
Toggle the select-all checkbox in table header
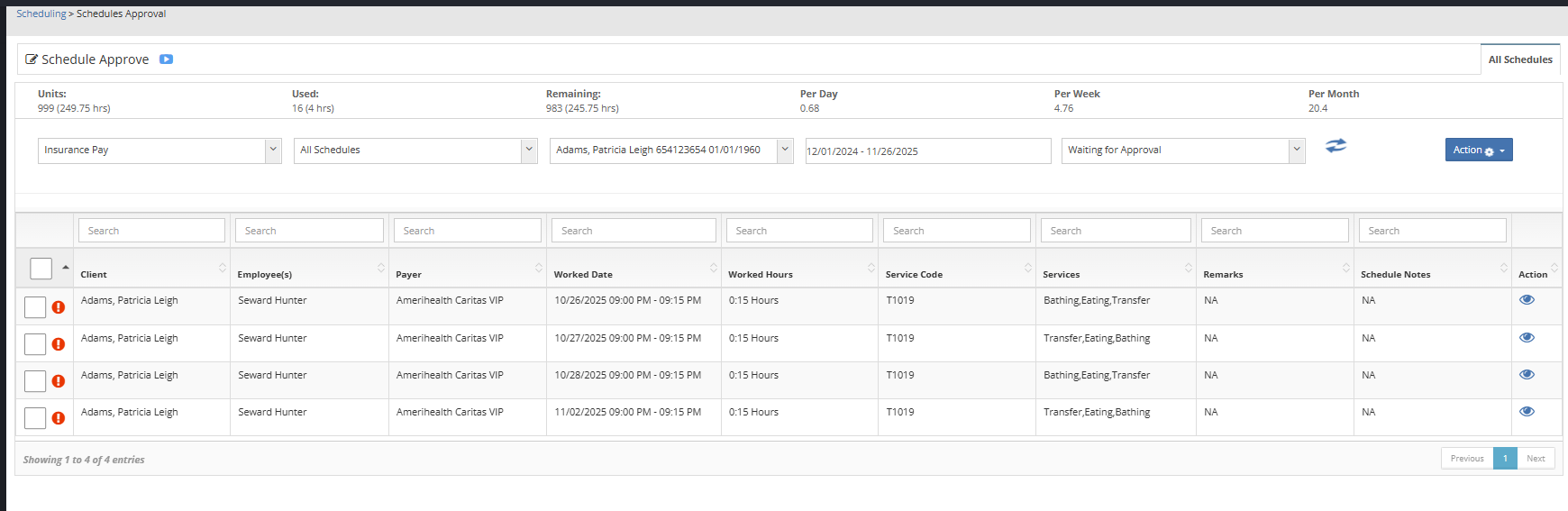(41, 269)
